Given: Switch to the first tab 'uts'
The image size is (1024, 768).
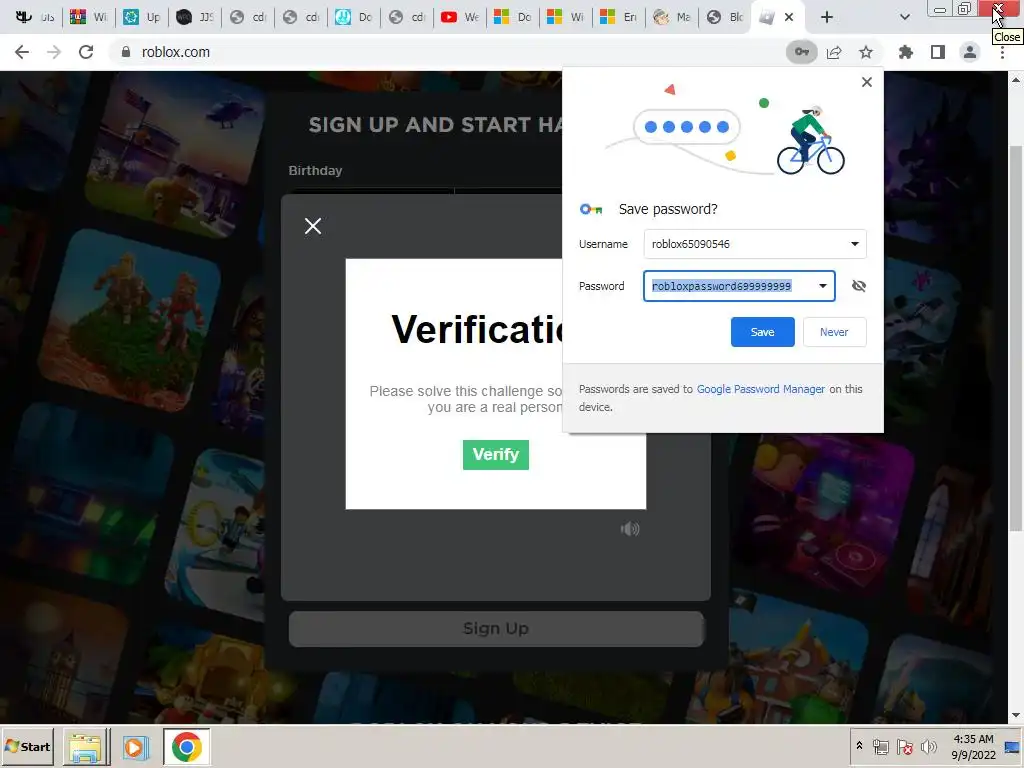Looking at the screenshot, I should [x=35, y=17].
